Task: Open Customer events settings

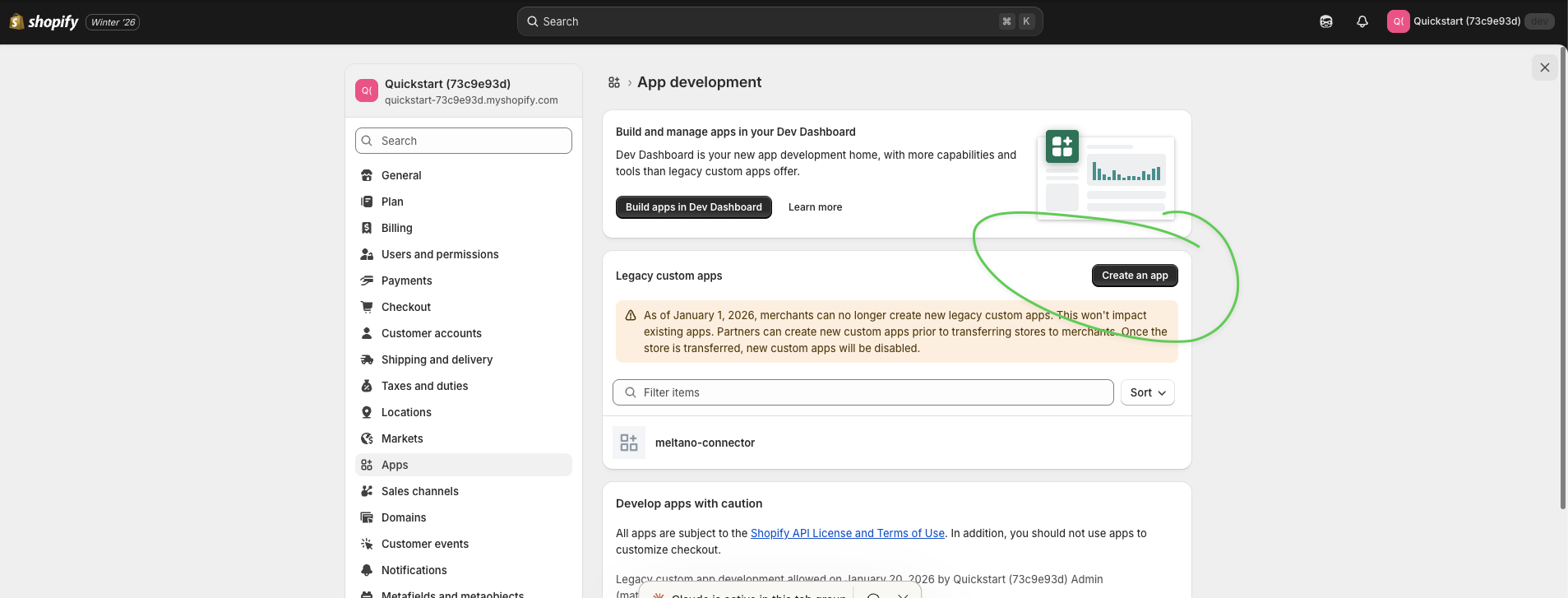Action: click(464, 544)
